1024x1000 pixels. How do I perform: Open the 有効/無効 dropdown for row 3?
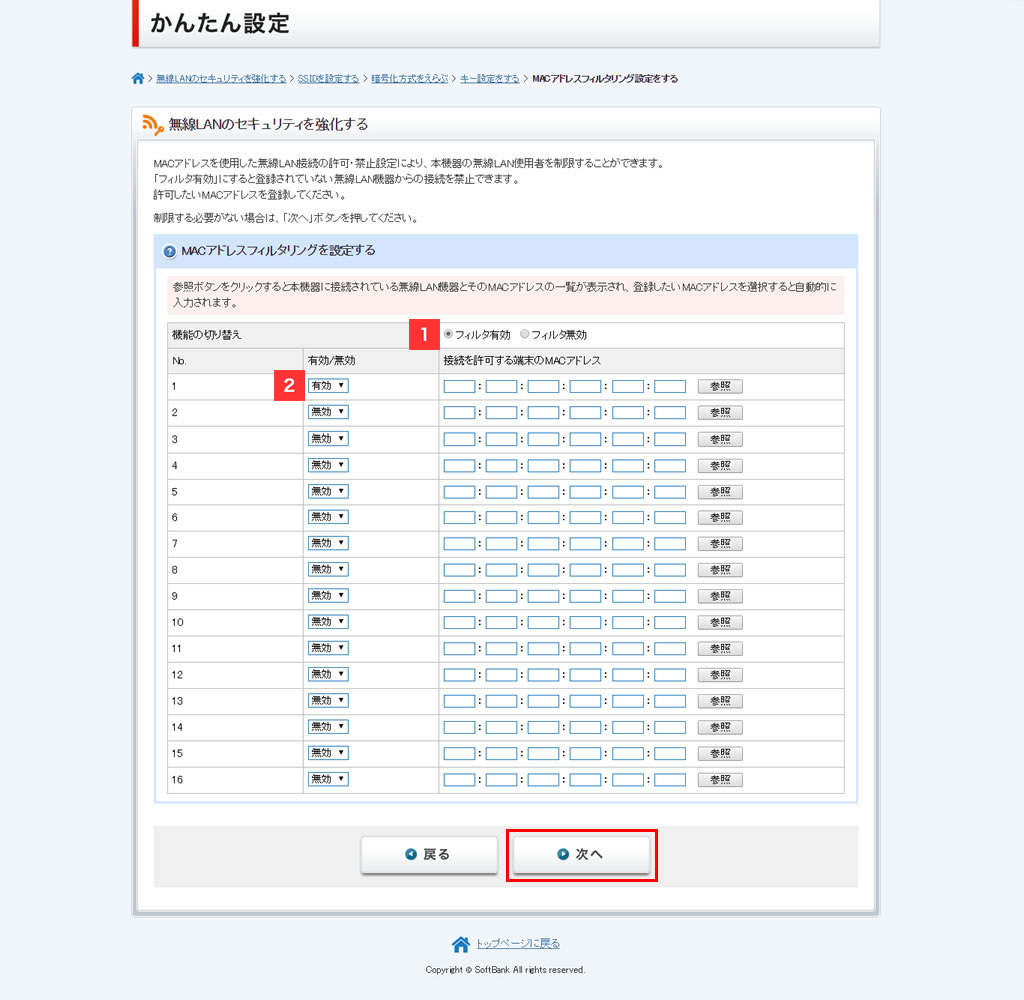328,439
